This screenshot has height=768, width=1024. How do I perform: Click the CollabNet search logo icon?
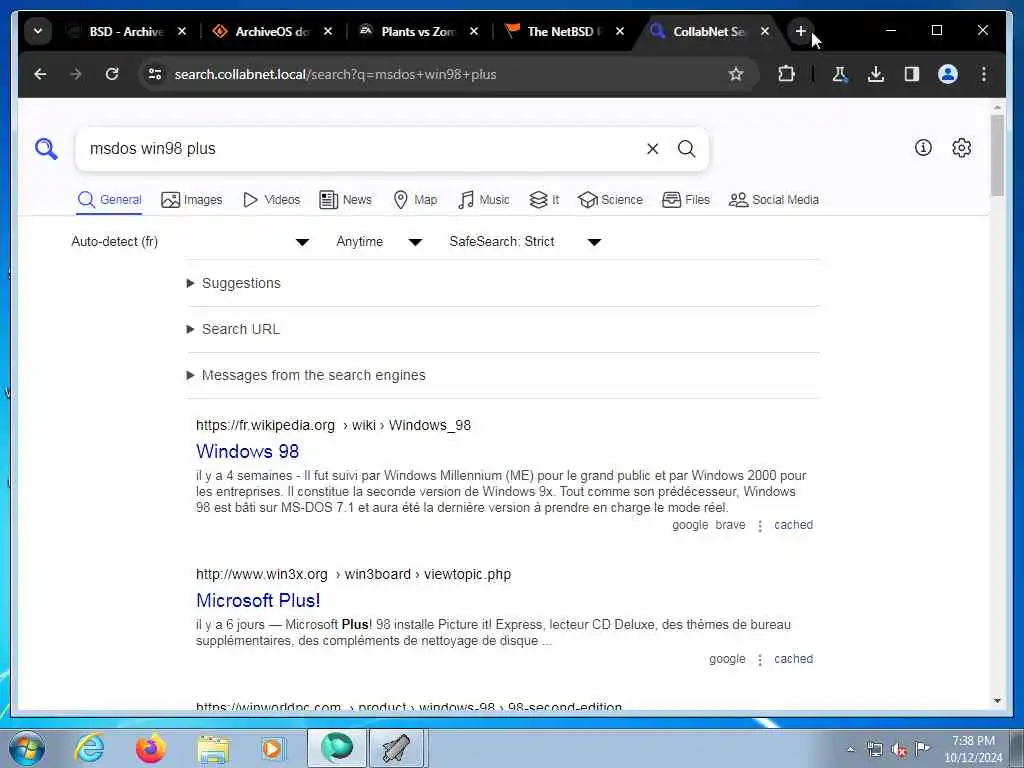(x=46, y=149)
